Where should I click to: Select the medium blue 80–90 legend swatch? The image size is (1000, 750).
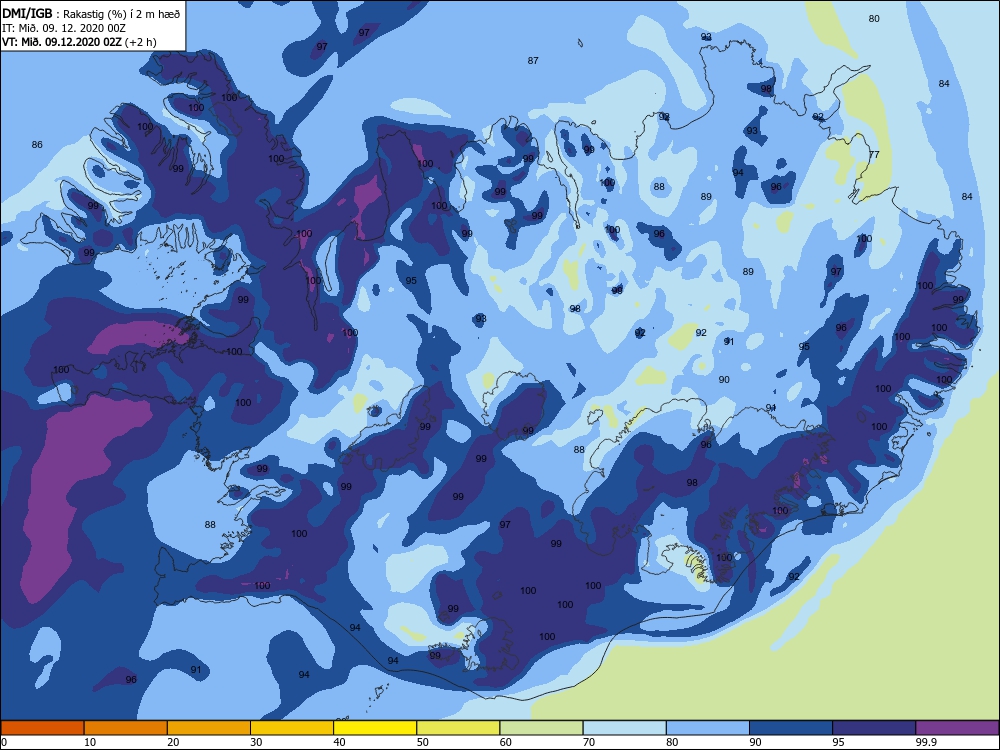point(708,728)
